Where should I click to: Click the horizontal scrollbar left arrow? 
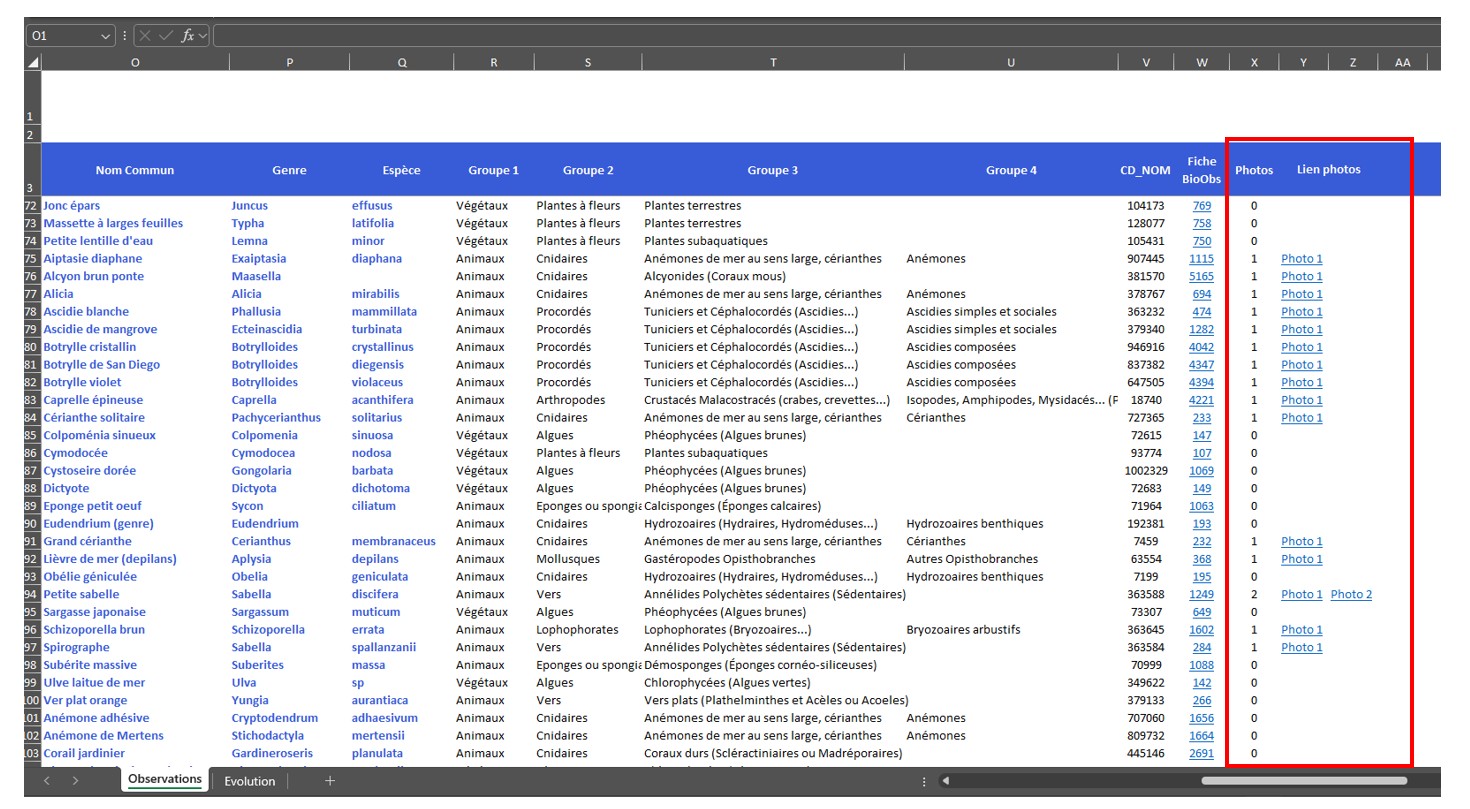point(944,781)
